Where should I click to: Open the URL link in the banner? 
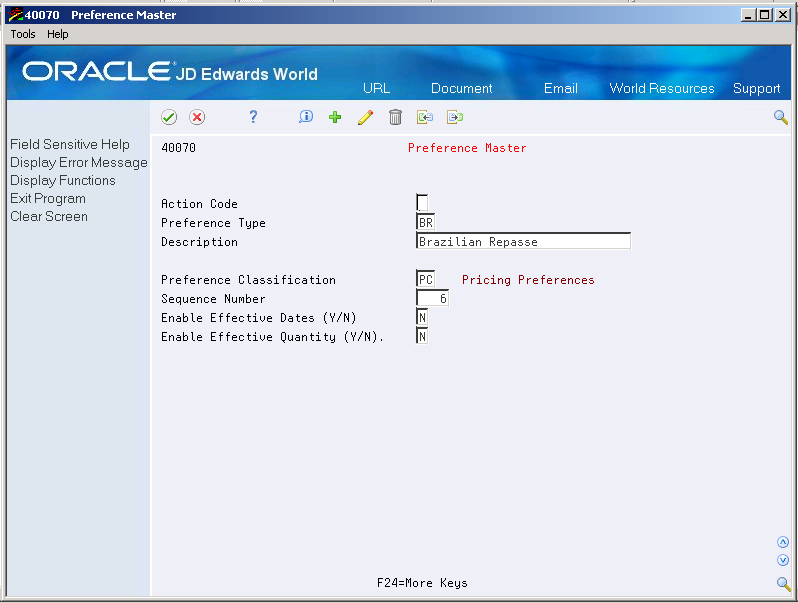377,89
